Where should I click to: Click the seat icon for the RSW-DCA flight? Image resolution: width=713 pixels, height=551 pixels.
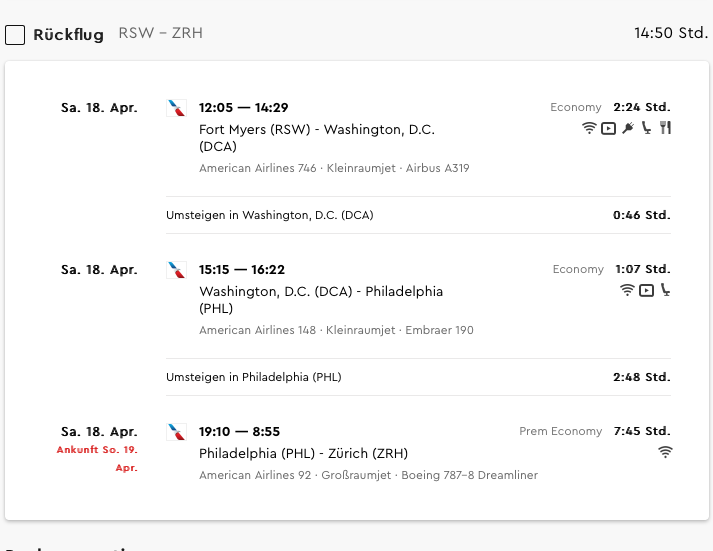tap(646, 128)
